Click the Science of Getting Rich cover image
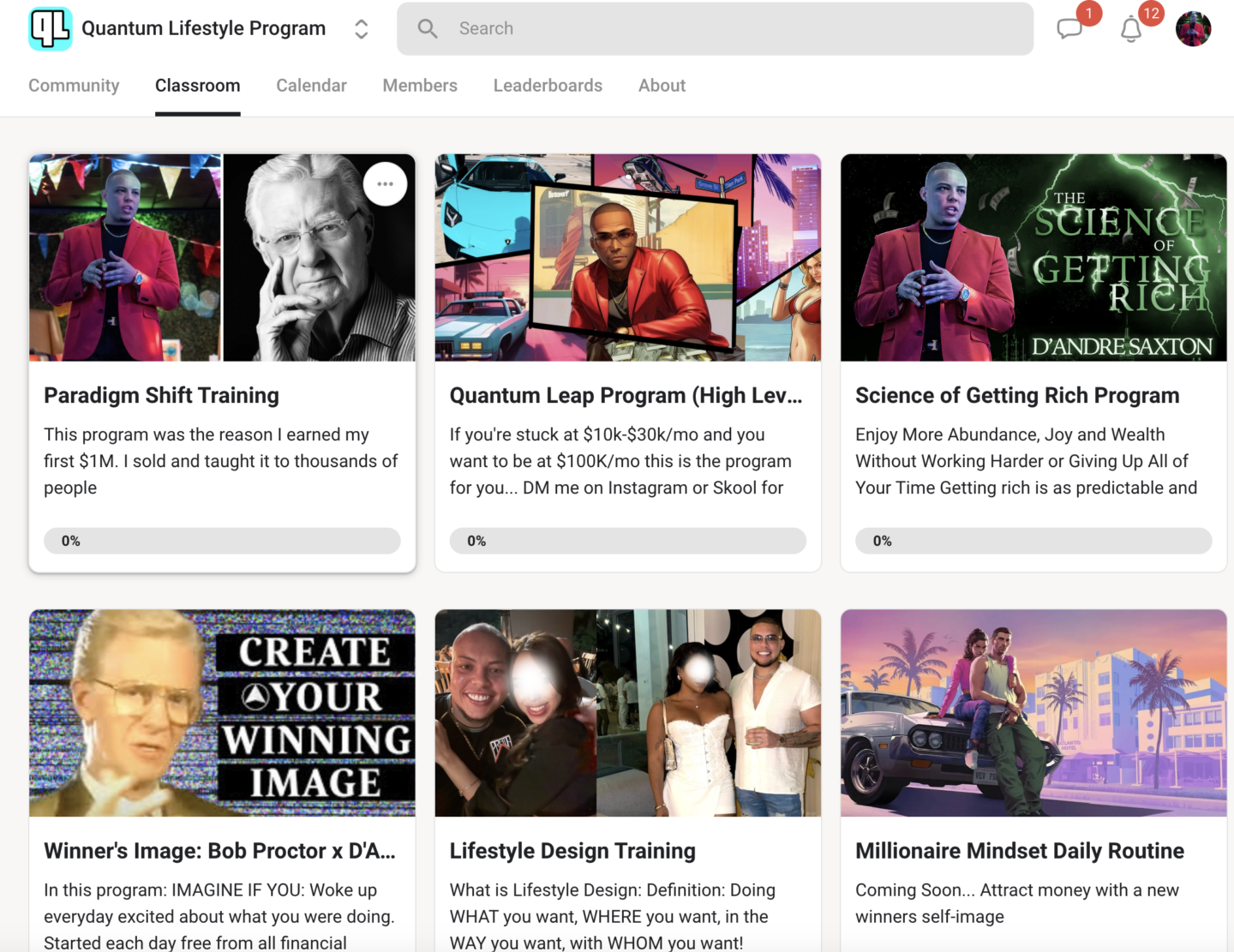Screen dimensions: 1234x952 (1033, 257)
